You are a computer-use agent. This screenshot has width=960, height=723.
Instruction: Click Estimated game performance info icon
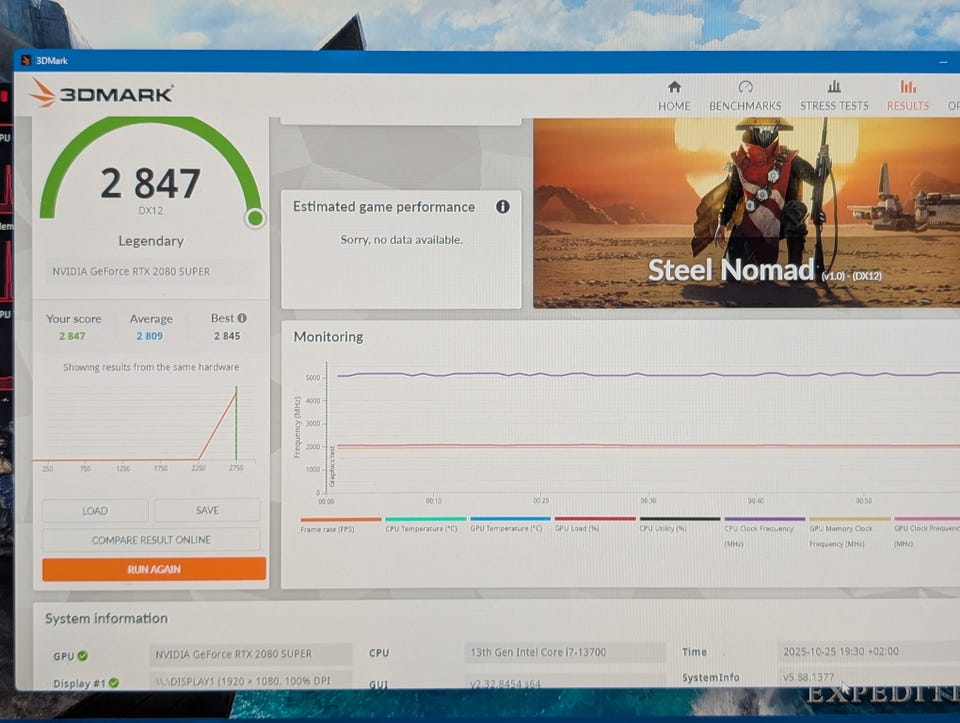[x=503, y=207]
